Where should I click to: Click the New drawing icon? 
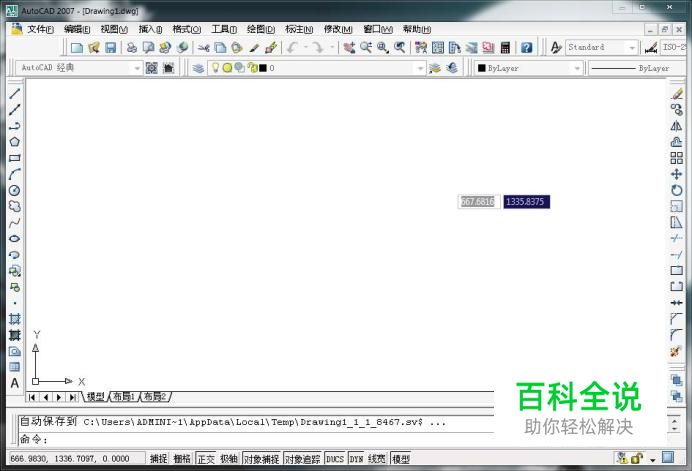pyautogui.click(x=77, y=48)
